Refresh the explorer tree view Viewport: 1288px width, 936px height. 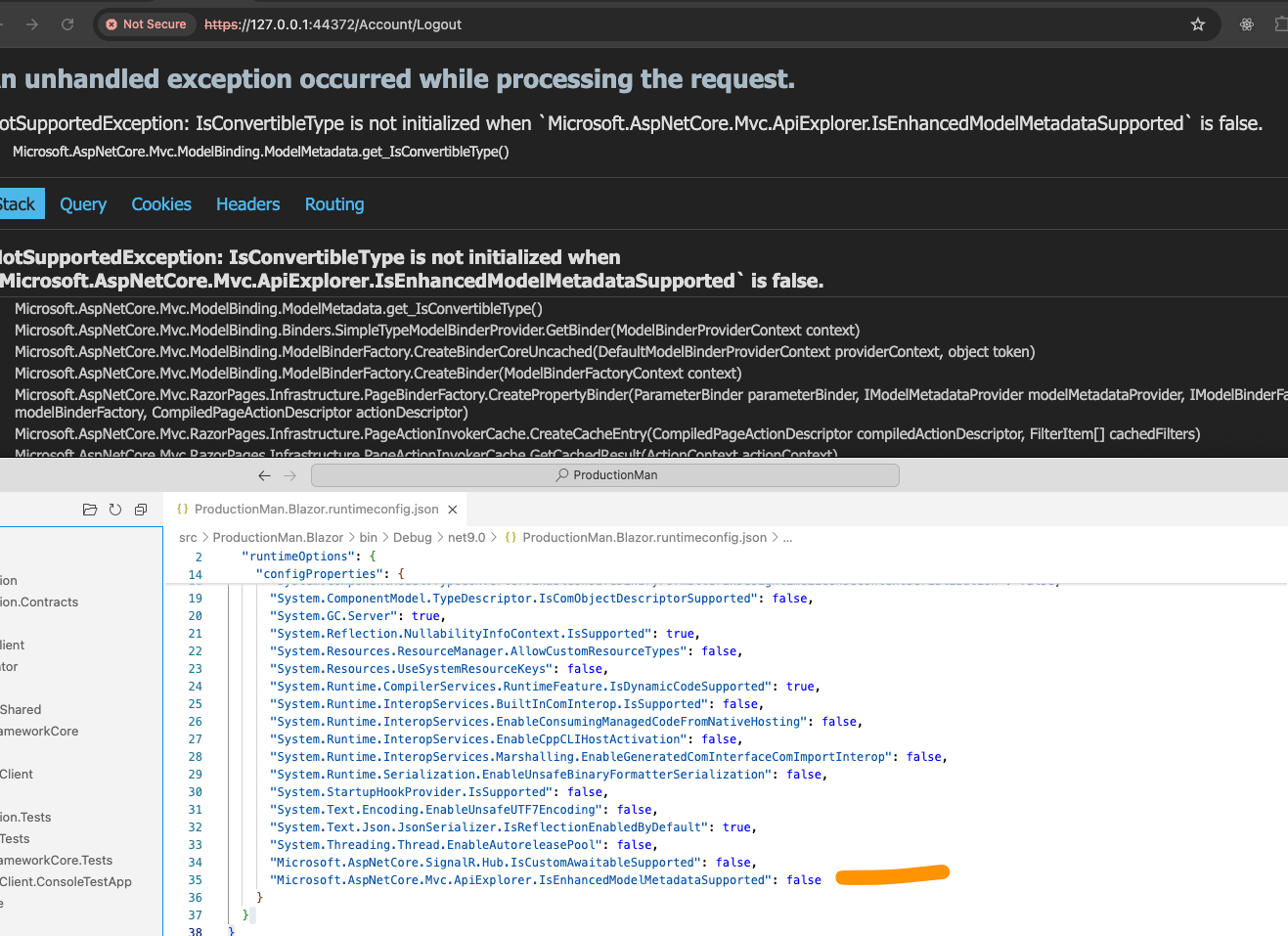pos(115,510)
